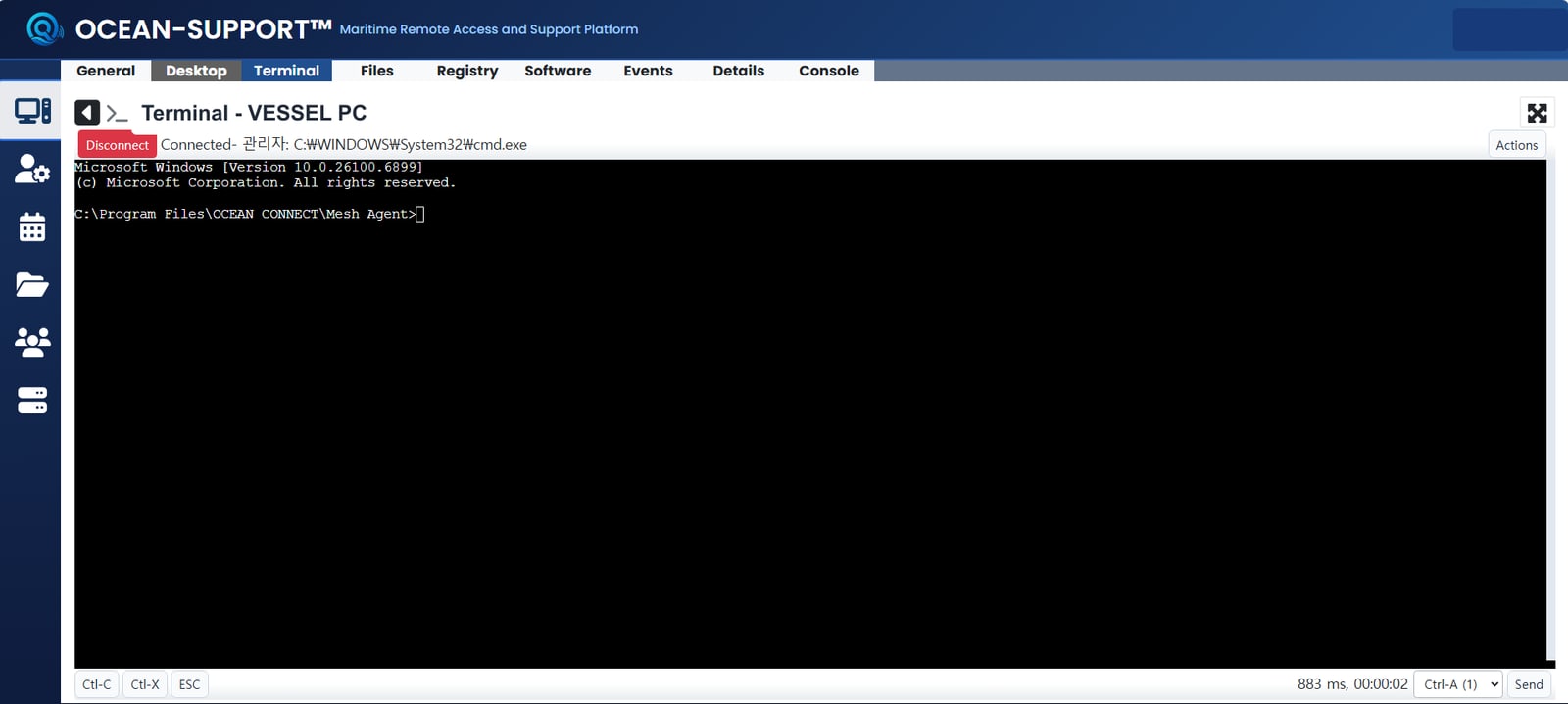Click the 'Microsoft Windows [Version 10.0.26100.6899]' line
The height and width of the screenshot is (704, 1568).
pyautogui.click(x=249, y=167)
